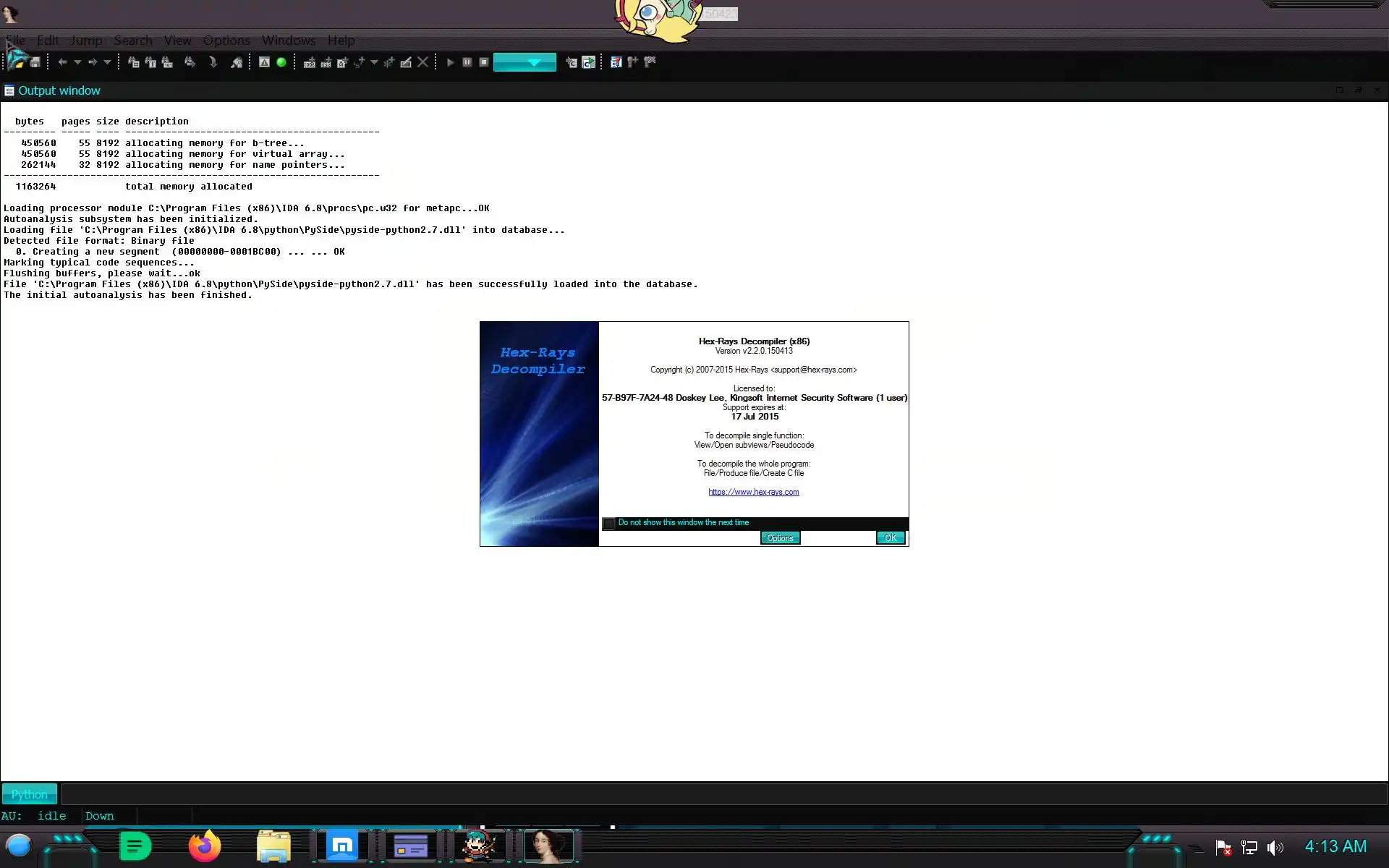Click the pause process icon
The height and width of the screenshot is (868, 1389).
(x=467, y=62)
